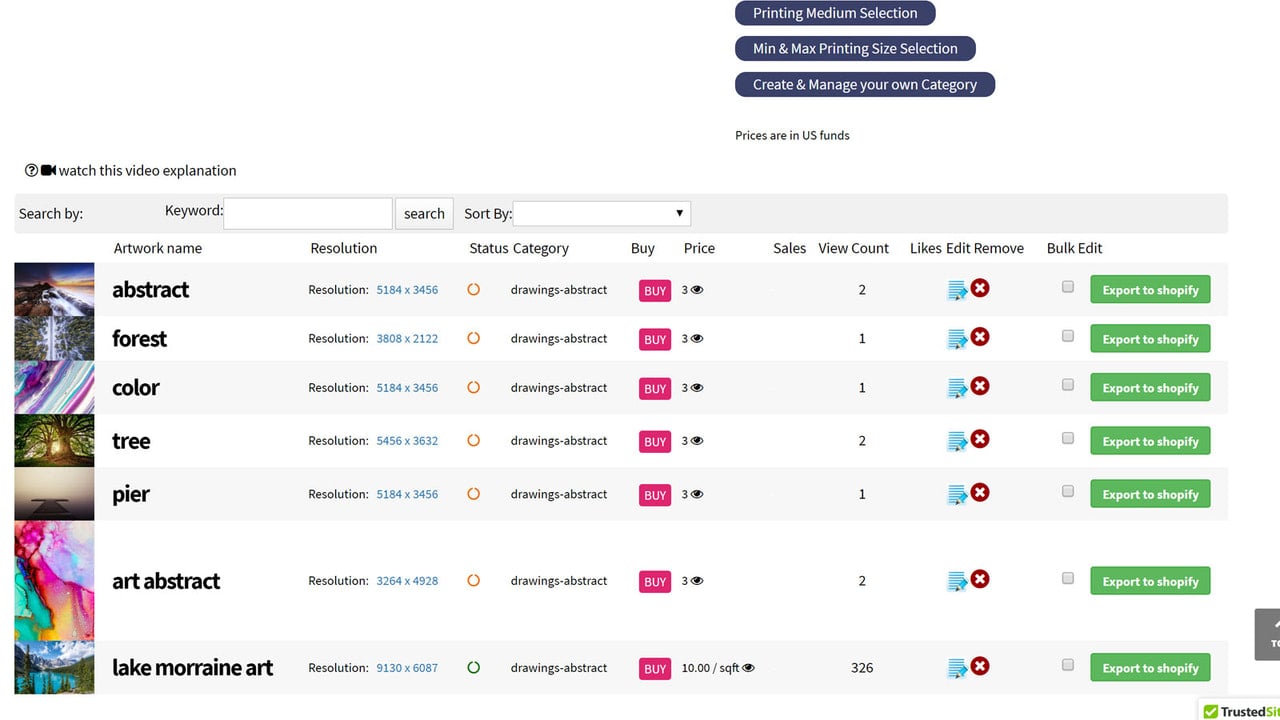Open the watch this video explanation link
Screen dimensions: 1280x720
click(148, 170)
